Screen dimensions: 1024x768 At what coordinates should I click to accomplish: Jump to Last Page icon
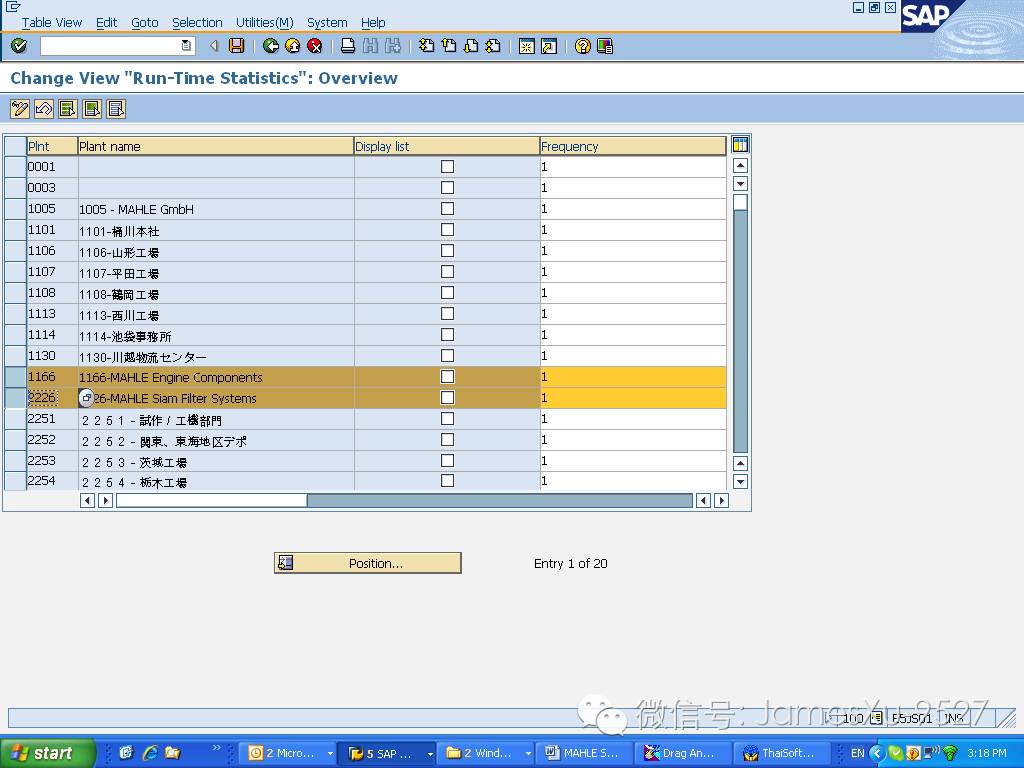[493, 46]
